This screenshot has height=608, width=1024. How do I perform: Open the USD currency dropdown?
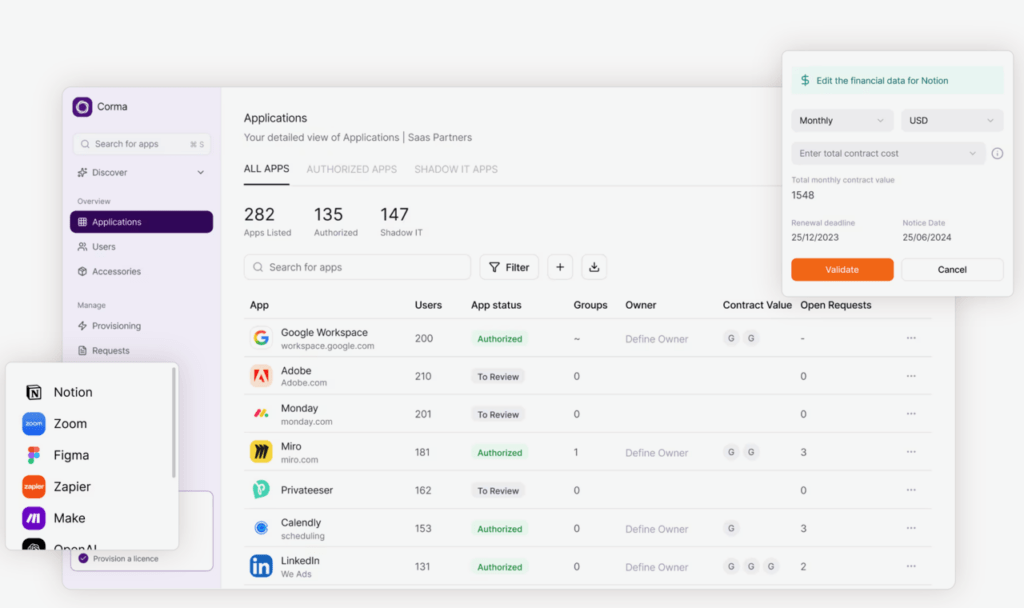click(951, 119)
